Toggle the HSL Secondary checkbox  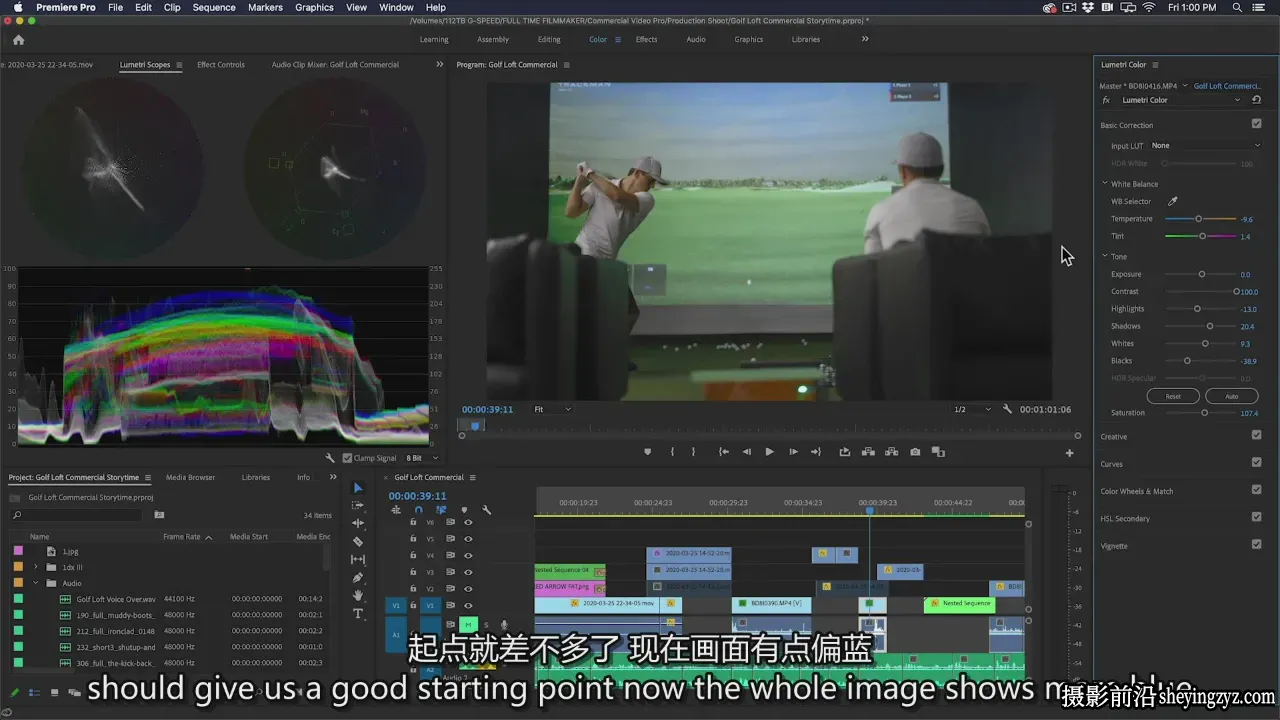click(x=1256, y=517)
